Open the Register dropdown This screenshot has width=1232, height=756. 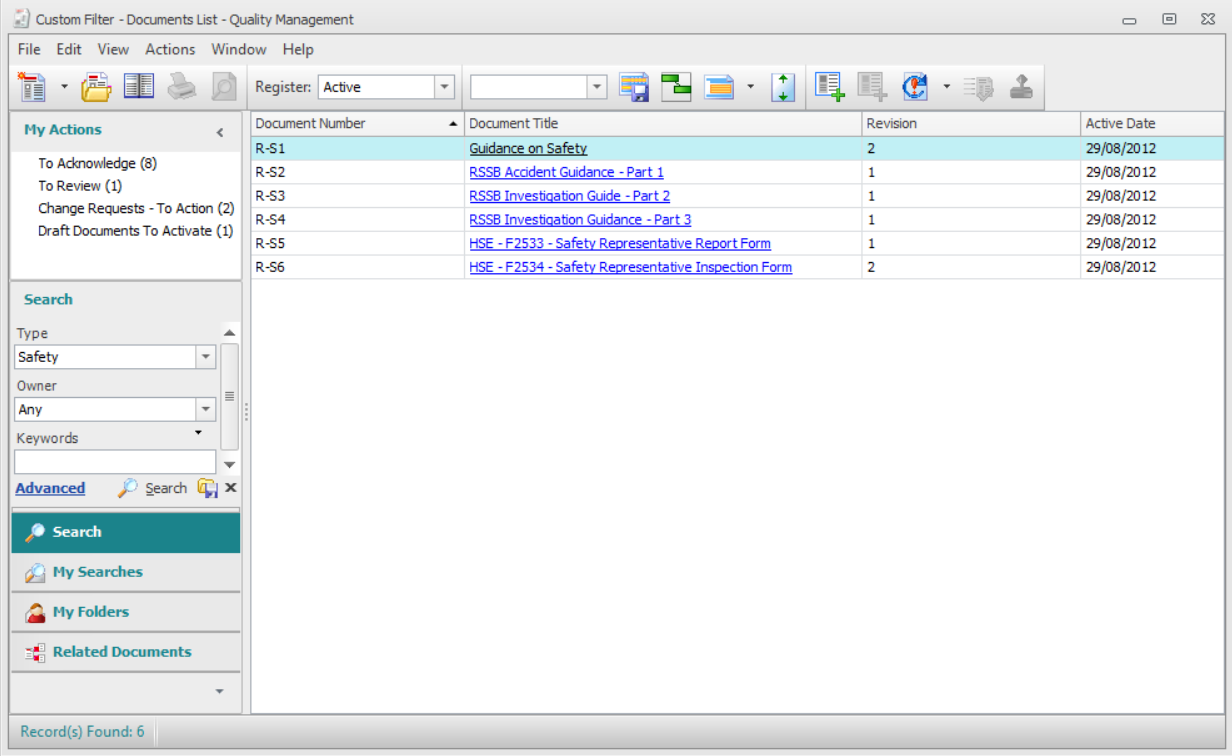[444, 87]
